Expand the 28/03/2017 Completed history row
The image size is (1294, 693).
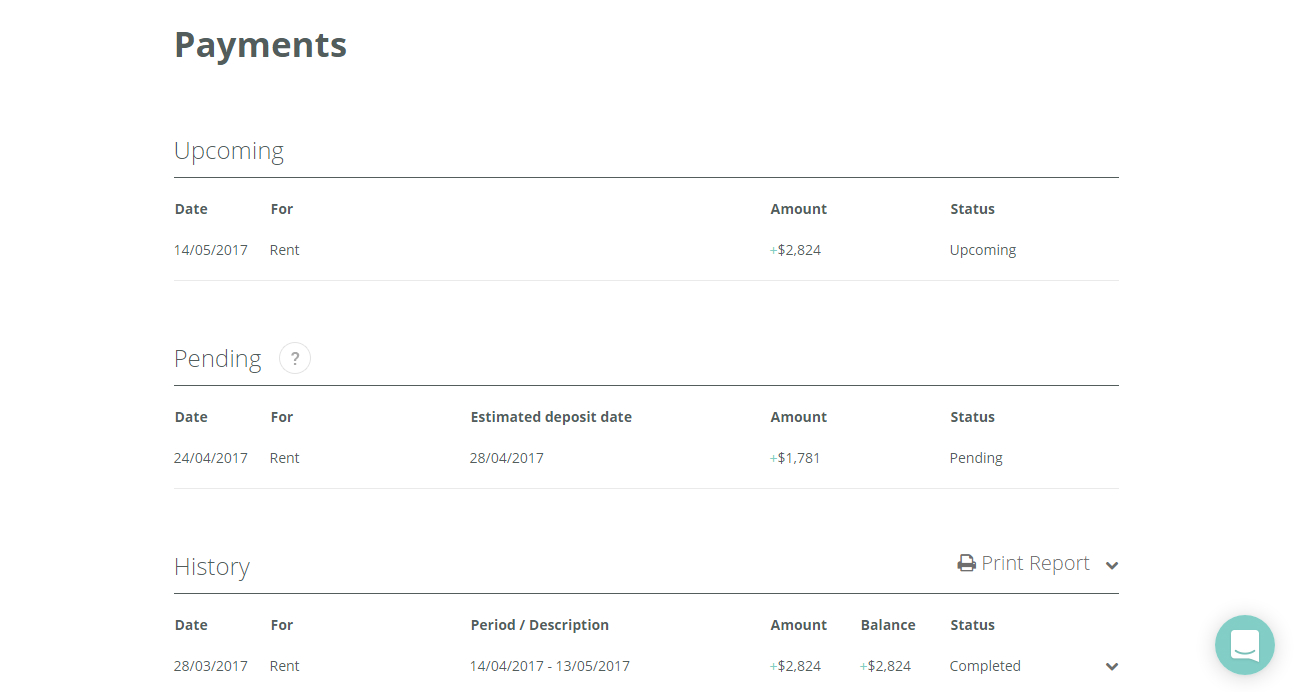click(x=1112, y=667)
